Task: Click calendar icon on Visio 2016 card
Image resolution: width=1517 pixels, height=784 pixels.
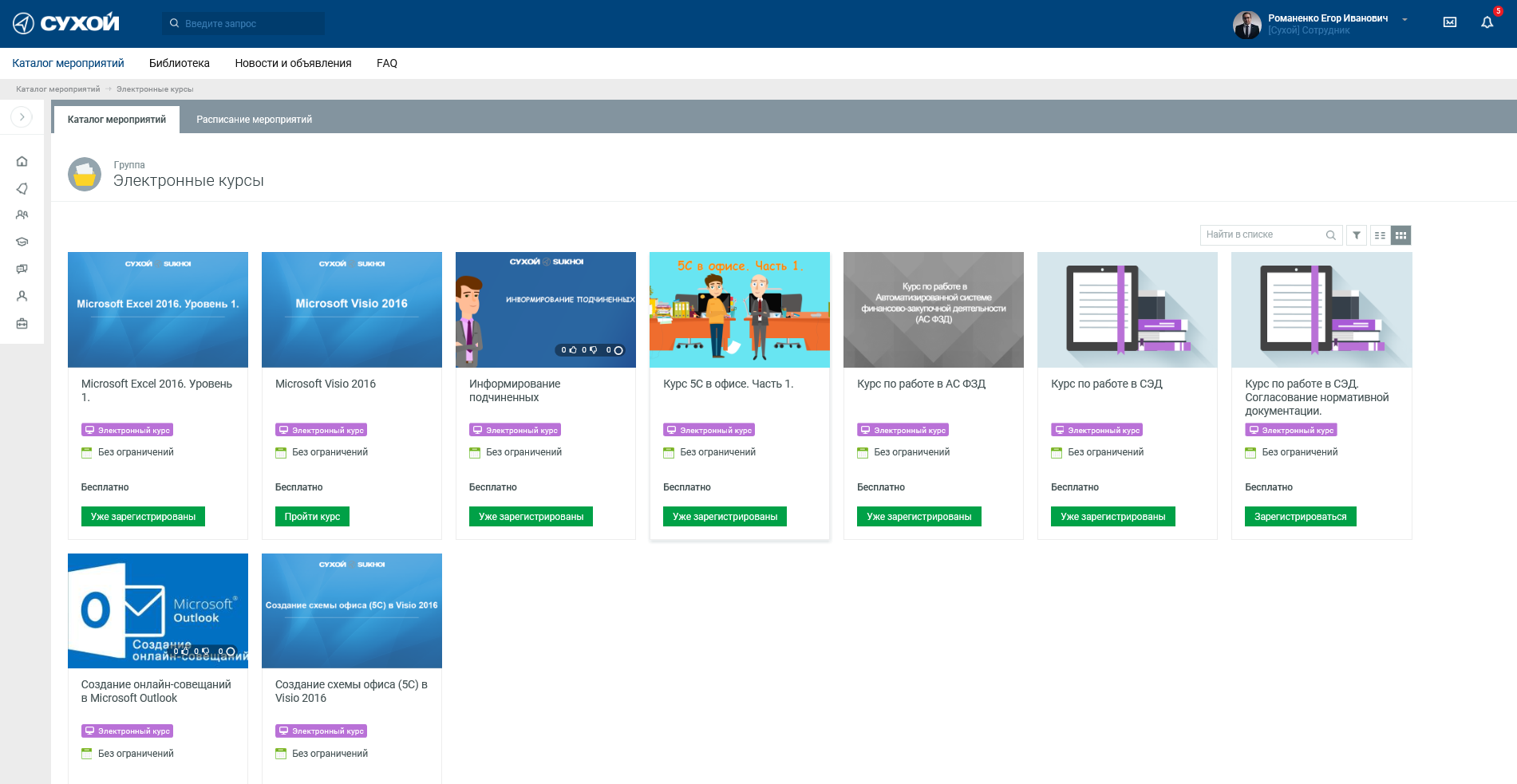Action: coord(281,453)
